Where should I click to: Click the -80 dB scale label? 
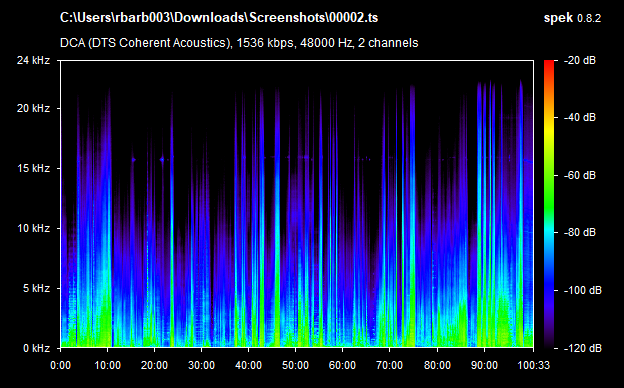[x=580, y=232]
